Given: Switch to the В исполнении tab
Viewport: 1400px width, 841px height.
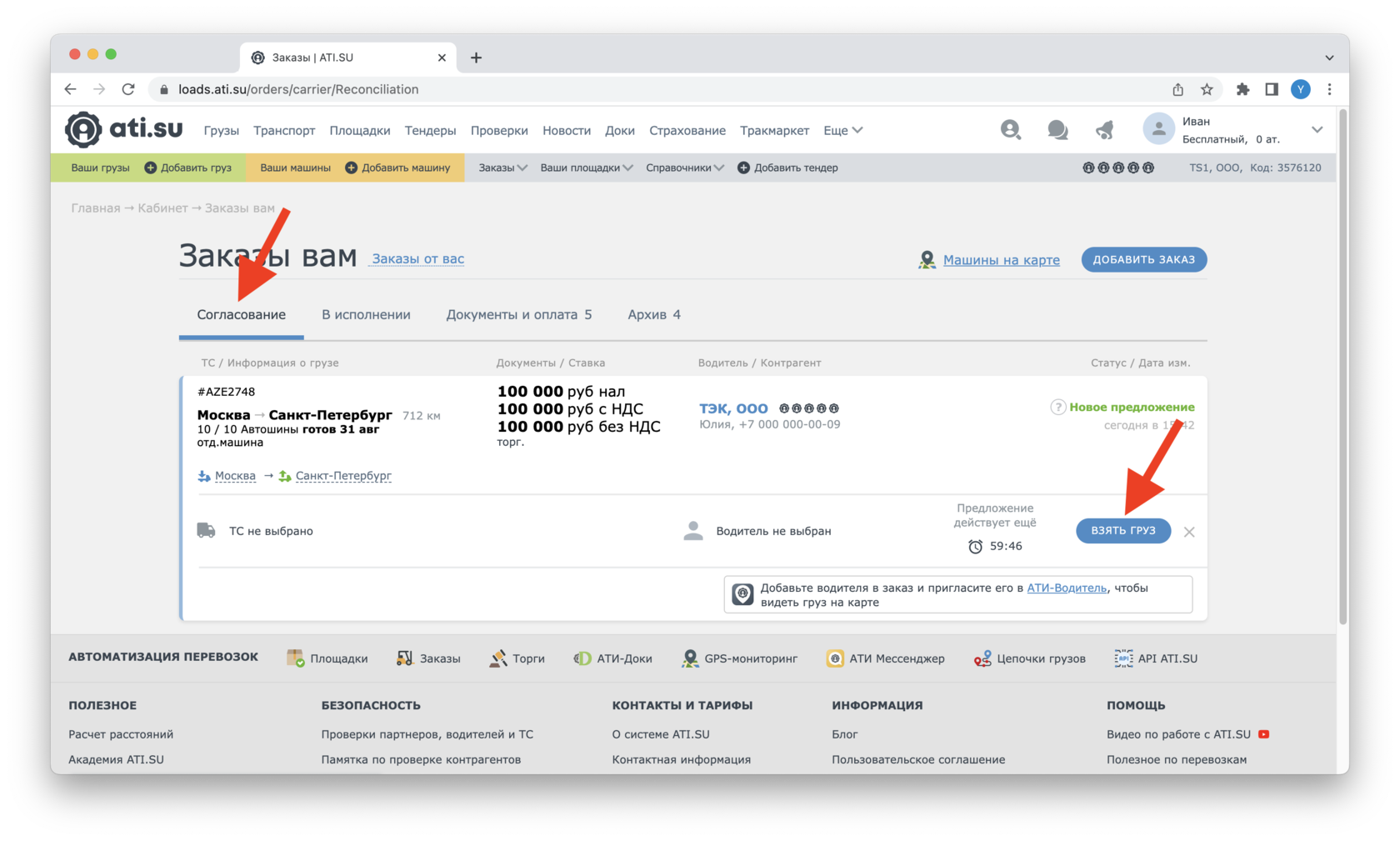Looking at the screenshot, I should (366, 315).
